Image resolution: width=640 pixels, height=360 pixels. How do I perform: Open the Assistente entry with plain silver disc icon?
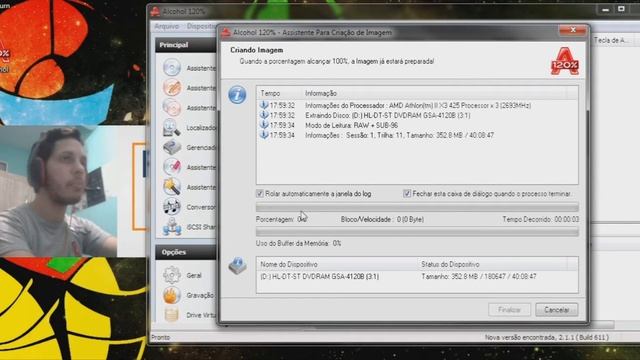click(x=189, y=68)
